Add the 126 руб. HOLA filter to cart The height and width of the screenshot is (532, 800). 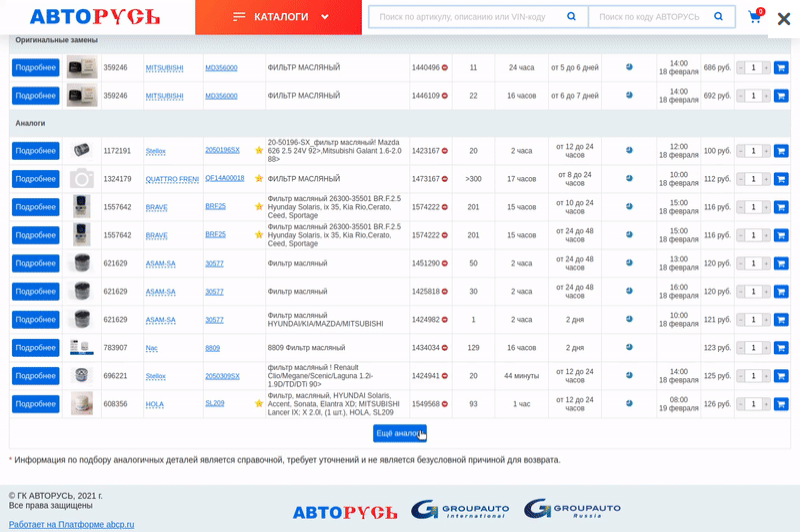tap(781, 404)
